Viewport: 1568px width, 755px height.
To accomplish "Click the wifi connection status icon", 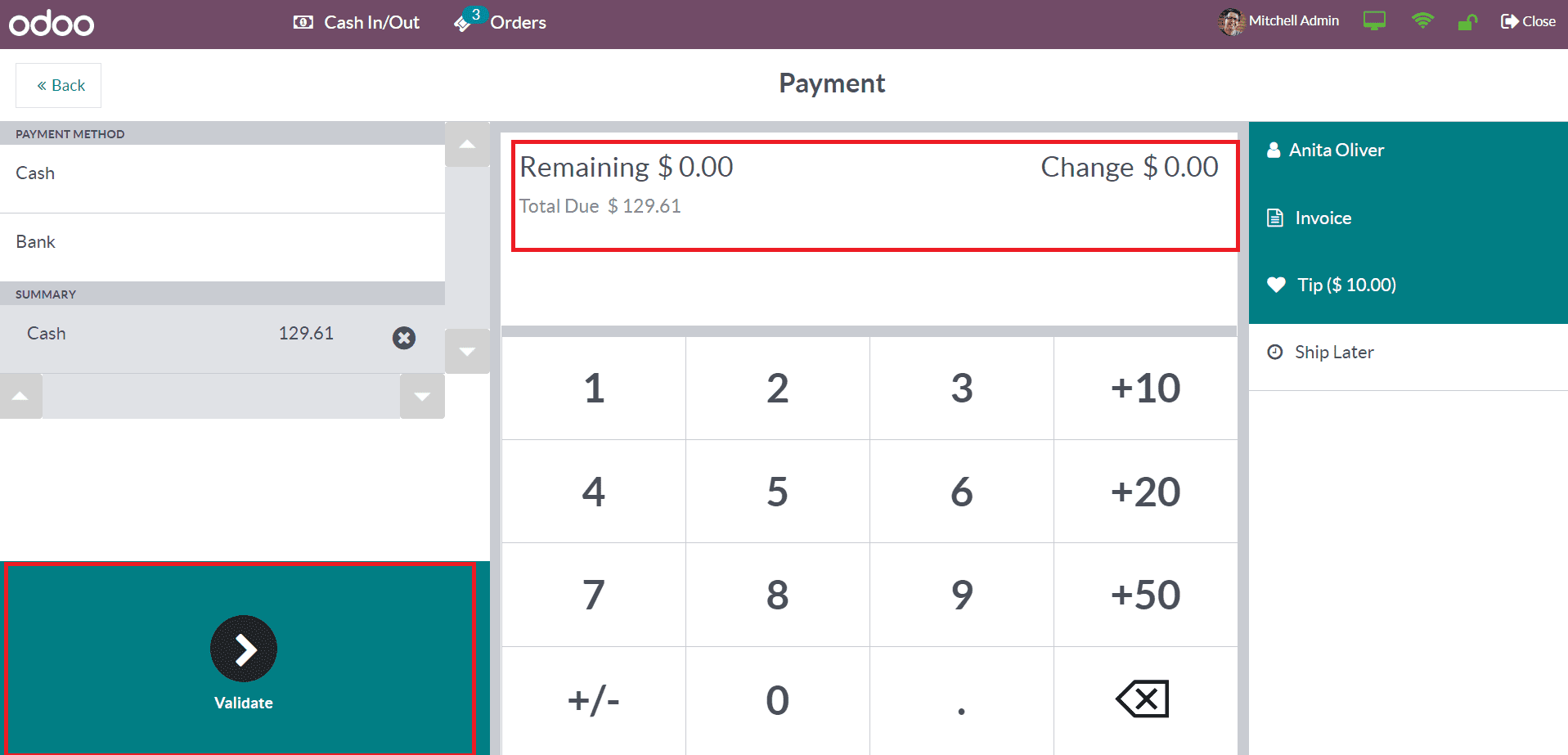I will 1423,21.
